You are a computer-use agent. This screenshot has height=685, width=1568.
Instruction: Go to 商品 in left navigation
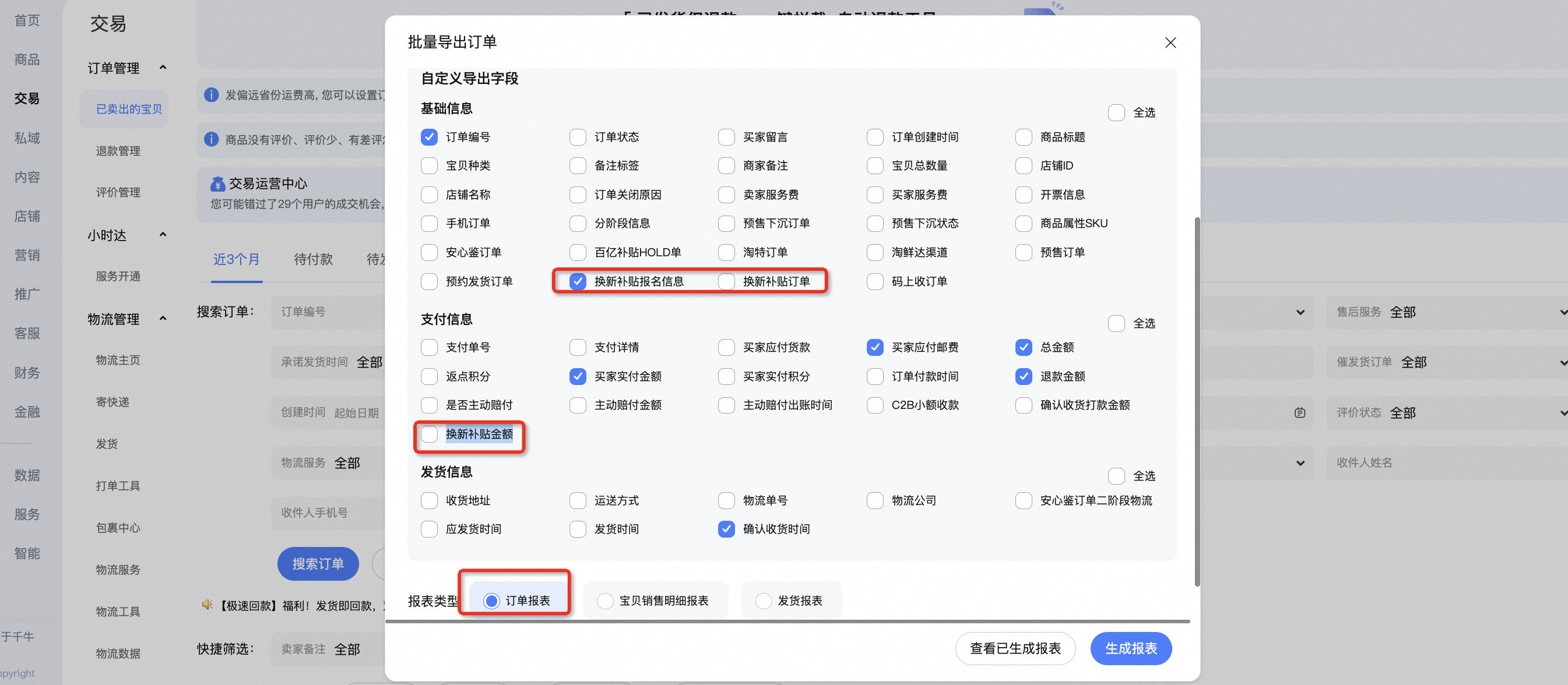tap(27, 59)
